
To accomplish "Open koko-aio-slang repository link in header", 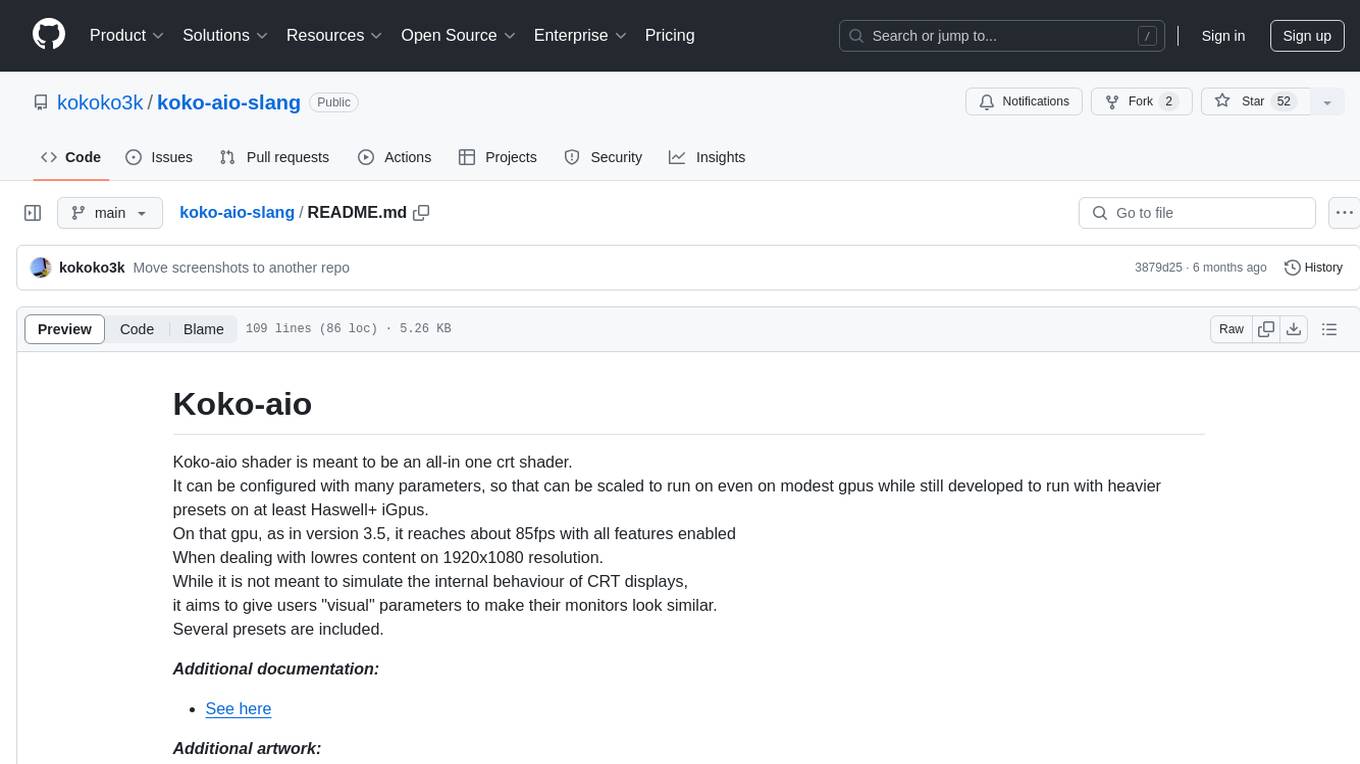I will pyautogui.click(x=229, y=102).
